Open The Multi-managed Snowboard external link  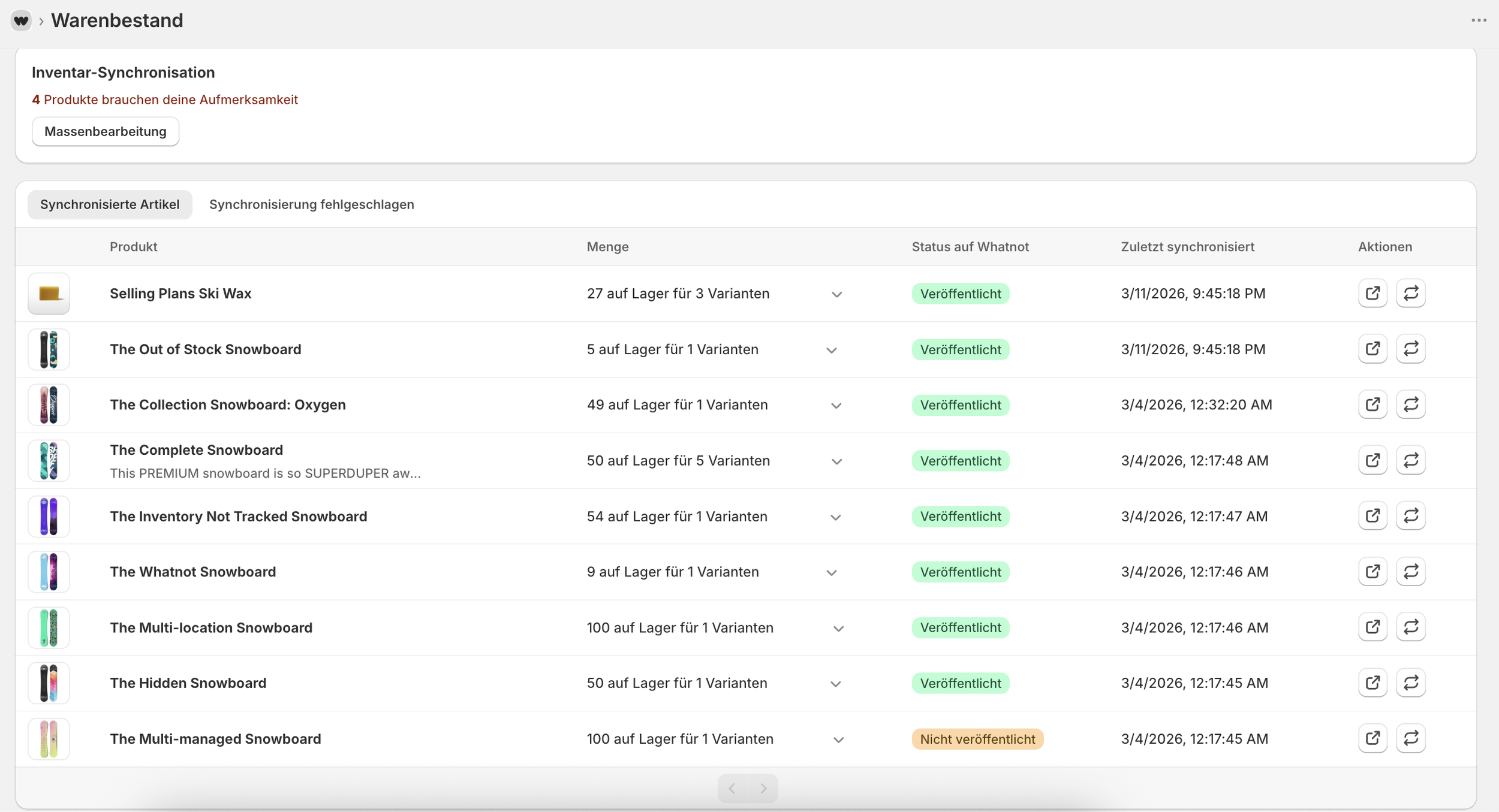(1372, 739)
